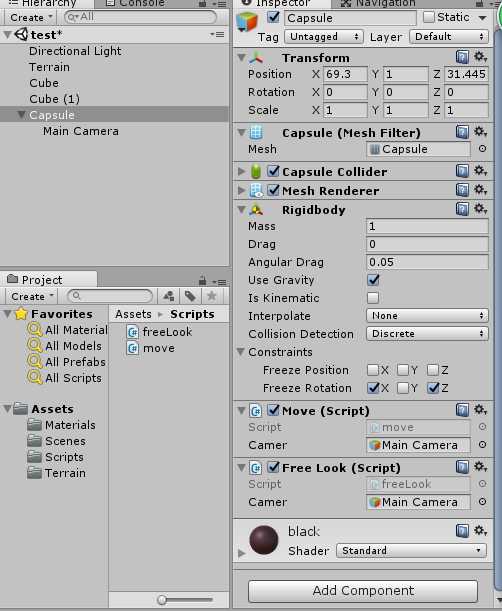Viewport: 502px width, 611px height.
Task: Open Move (Script) help icon
Action: pyautogui.click(x=462, y=410)
